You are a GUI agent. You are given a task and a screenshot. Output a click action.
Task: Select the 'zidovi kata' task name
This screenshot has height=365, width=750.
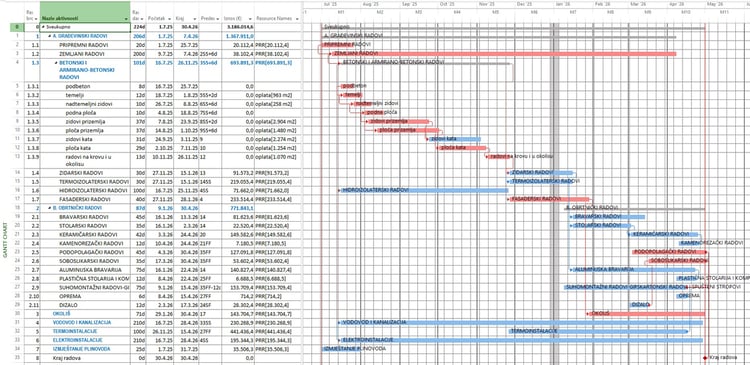[79, 139]
